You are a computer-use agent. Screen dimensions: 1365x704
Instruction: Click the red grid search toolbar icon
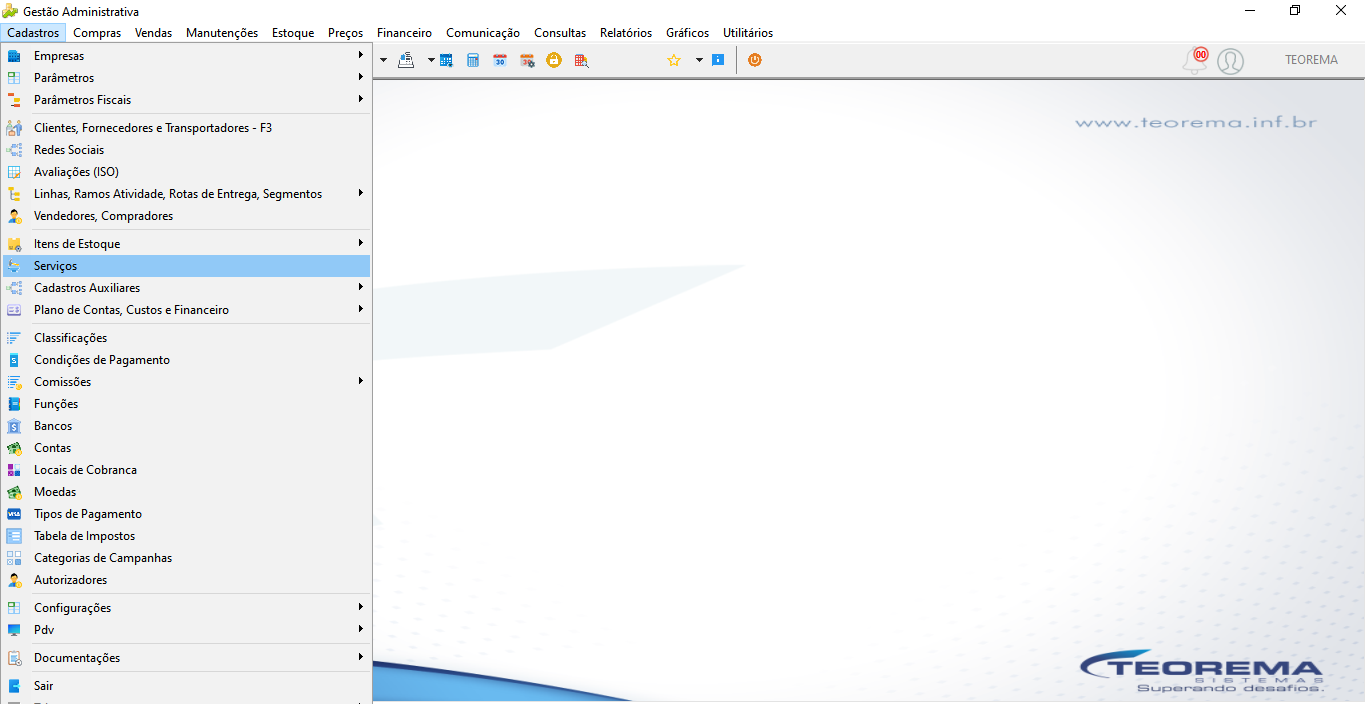(x=581, y=60)
